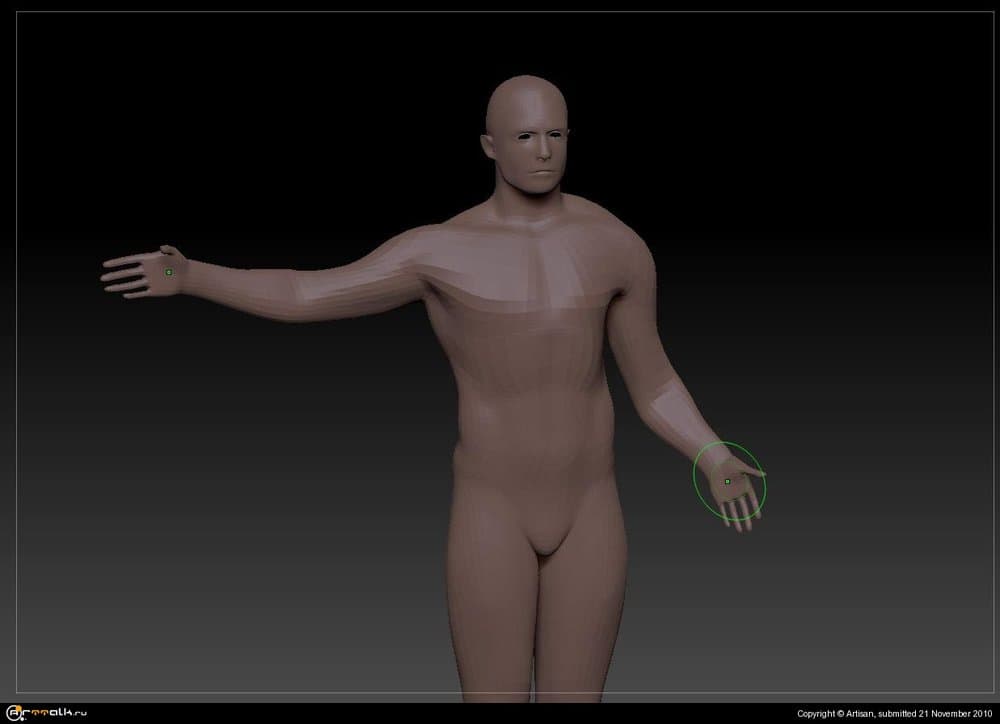The image size is (1000, 724).
Task: Click the circular 'A' emblem of the artalk logo
Action: pos(14,712)
